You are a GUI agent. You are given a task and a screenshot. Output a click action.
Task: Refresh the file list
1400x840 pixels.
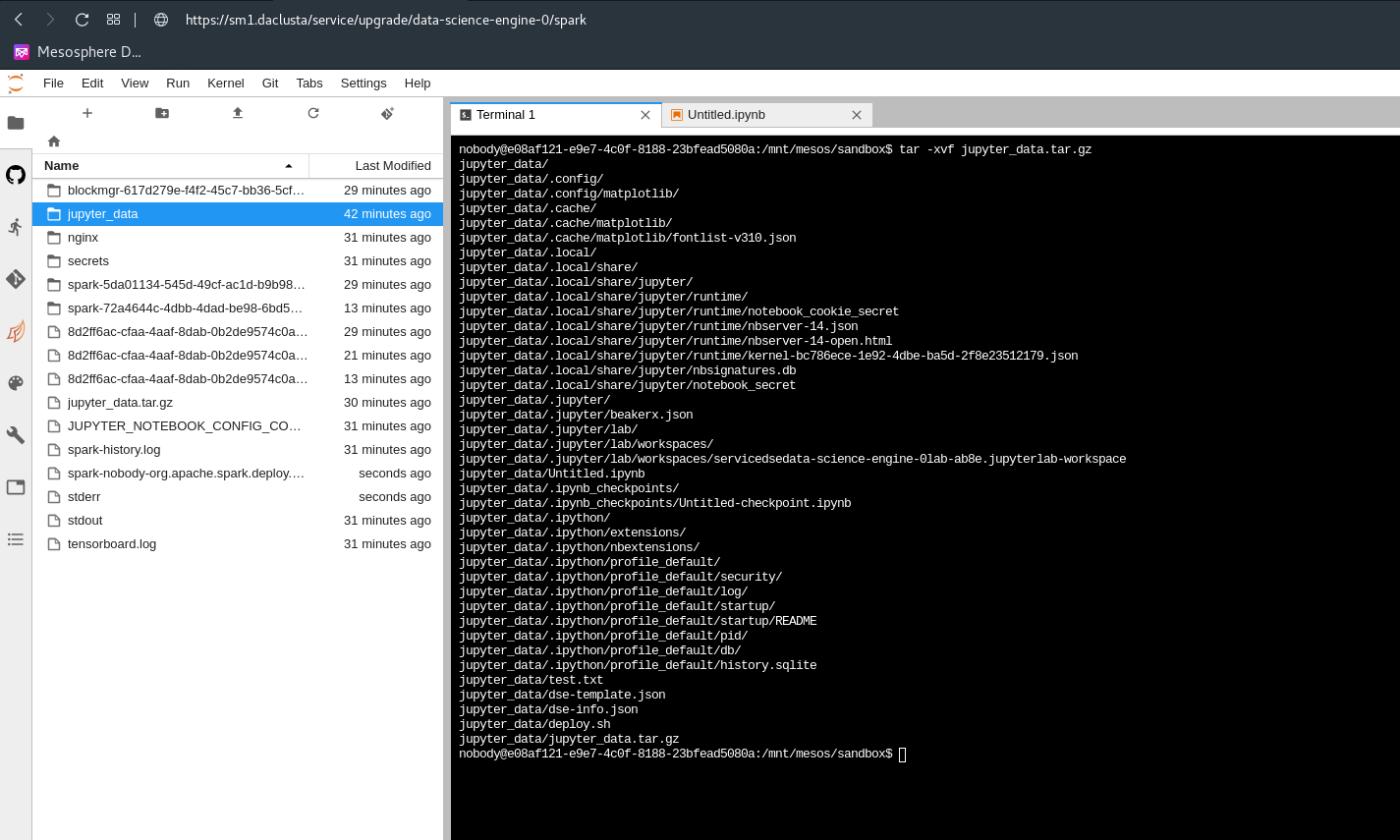pyautogui.click(x=313, y=113)
